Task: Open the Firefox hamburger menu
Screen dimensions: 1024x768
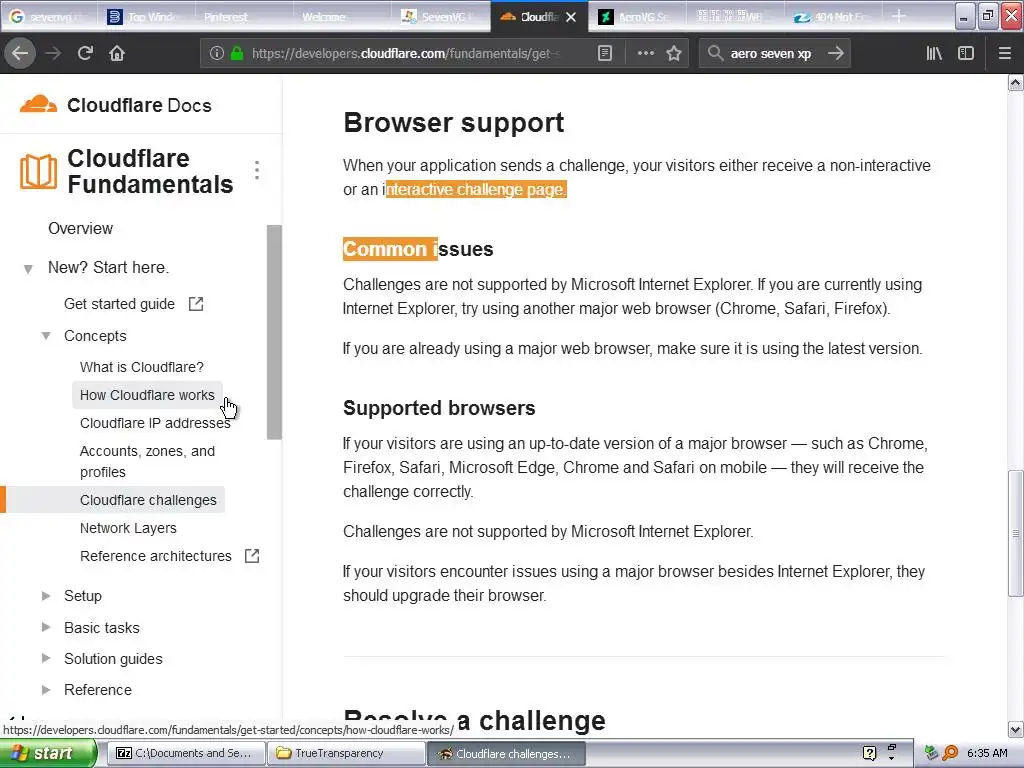Action: 1004,54
